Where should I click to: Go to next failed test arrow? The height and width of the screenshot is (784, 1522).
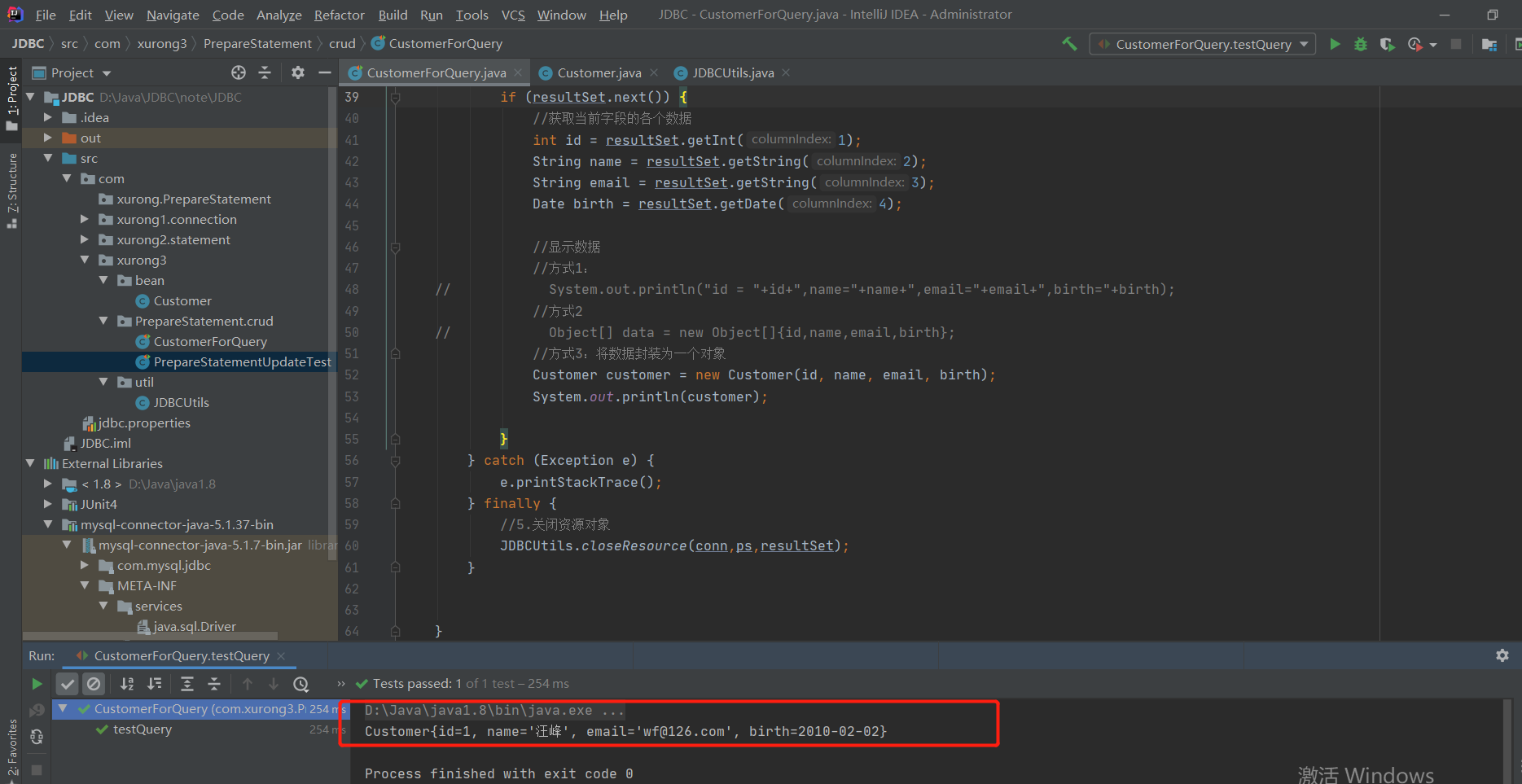point(274,684)
